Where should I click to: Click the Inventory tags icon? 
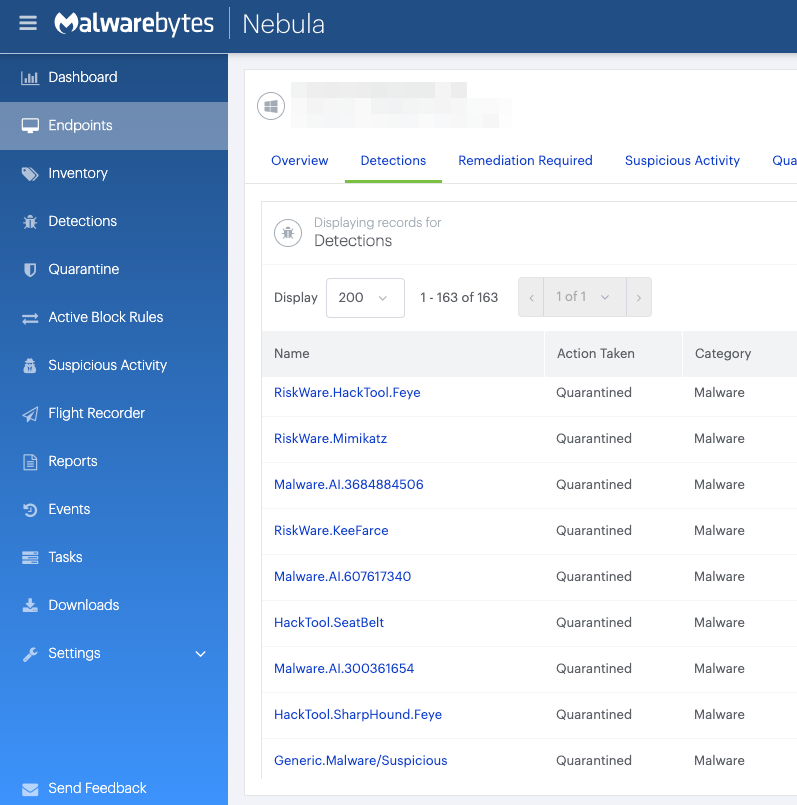pos(30,174)
